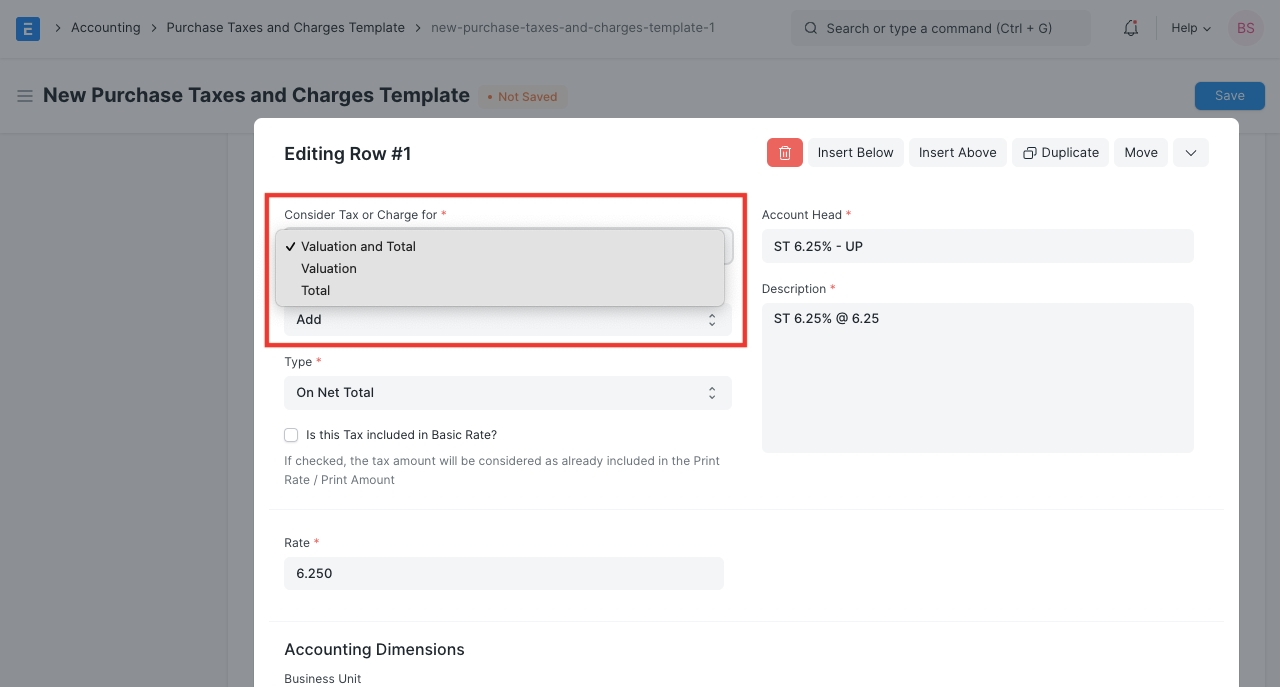This screenshot has height=687, width=1280.
Task: Pick 'Valuation and Total' option
Action: [x=358, y=246]
